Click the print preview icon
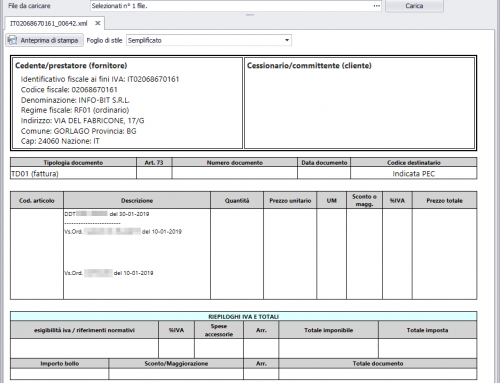500x383 pixels. (13, 40)
